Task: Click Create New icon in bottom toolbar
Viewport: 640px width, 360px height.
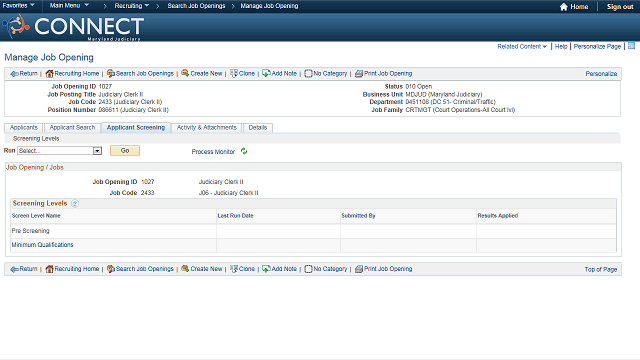Action: pos(185,269)
